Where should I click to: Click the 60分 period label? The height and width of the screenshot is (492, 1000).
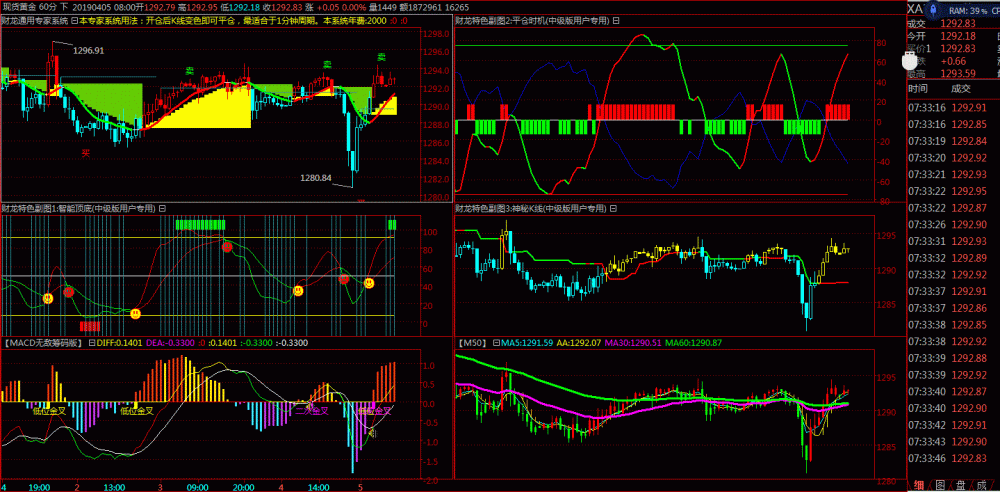coord(47,6)
